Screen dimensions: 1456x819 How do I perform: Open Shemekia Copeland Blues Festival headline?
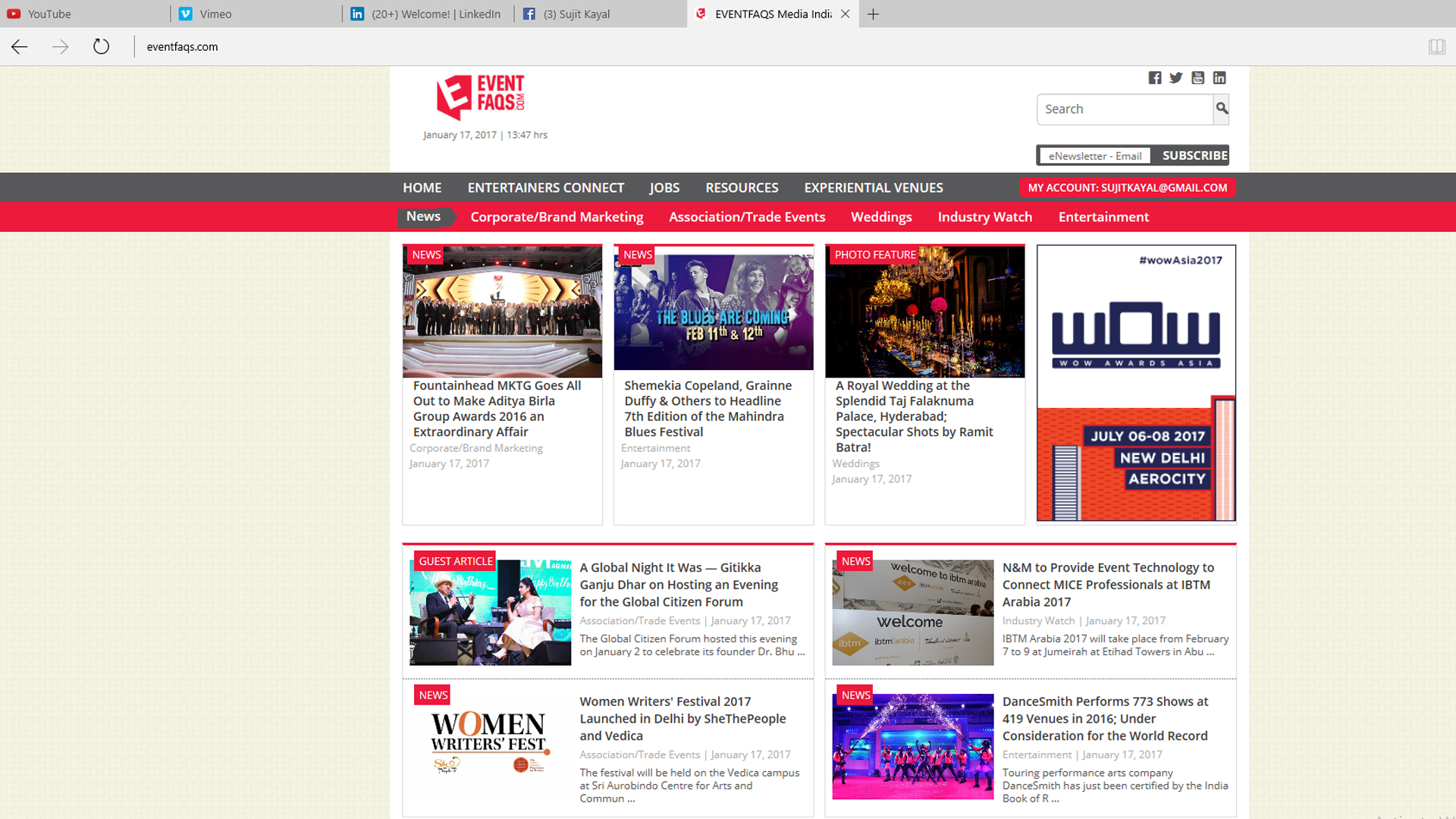coord(708,409)
